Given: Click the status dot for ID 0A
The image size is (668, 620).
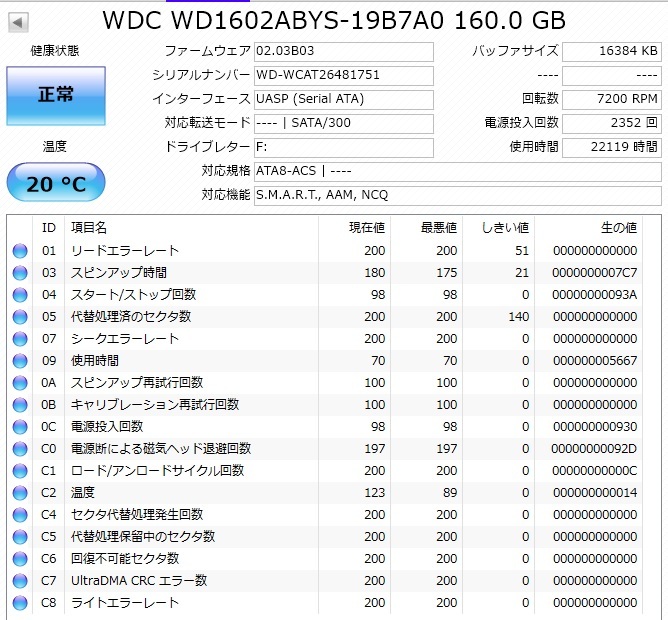Looking at the screenshot, I should [x=20, y=383].
